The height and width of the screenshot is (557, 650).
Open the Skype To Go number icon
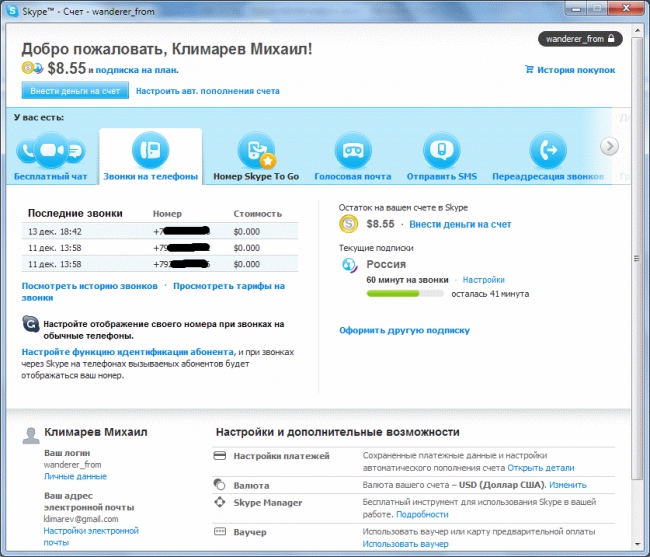257,150
